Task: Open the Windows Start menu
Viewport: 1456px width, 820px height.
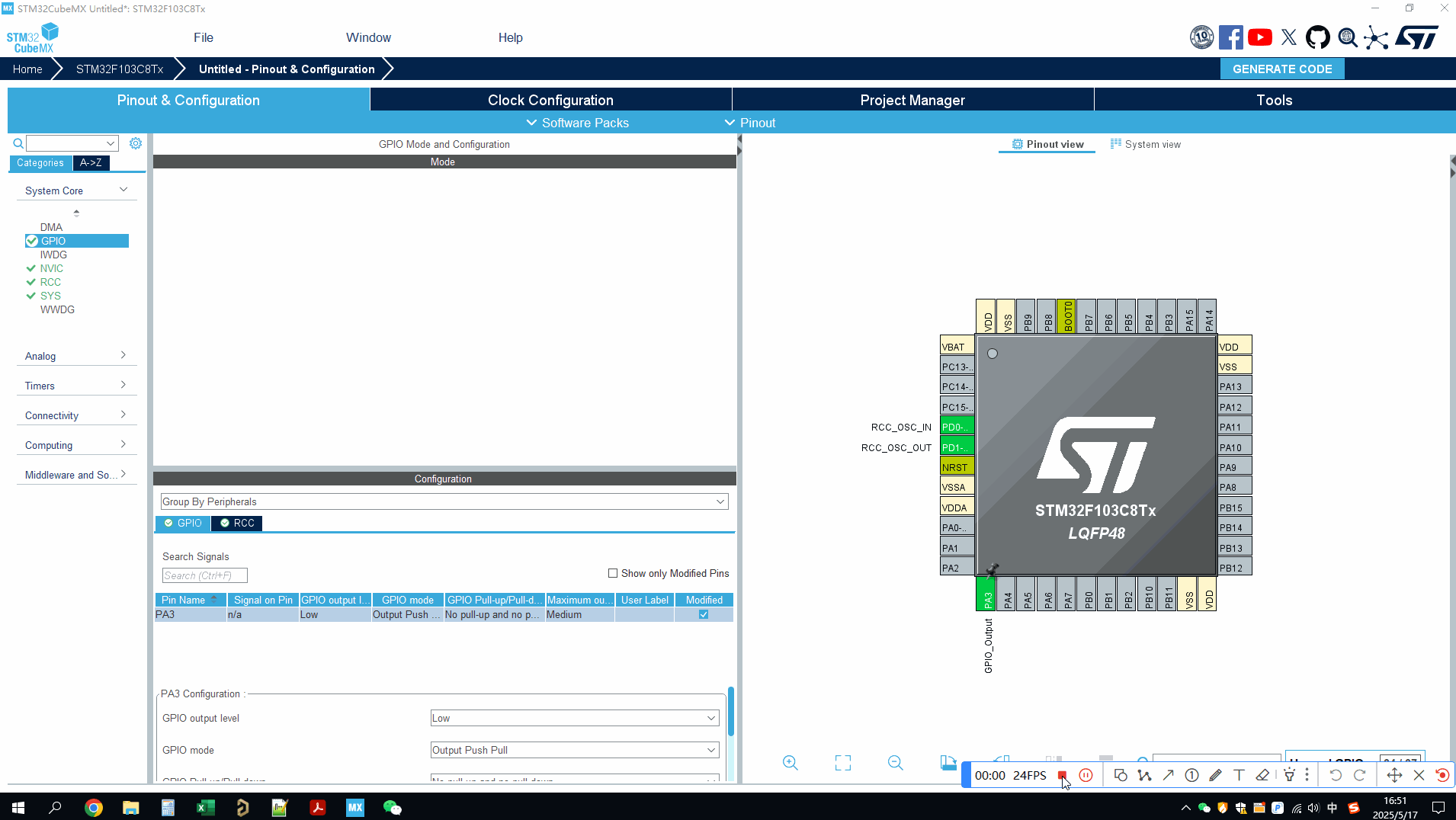Action: (18, 808)
